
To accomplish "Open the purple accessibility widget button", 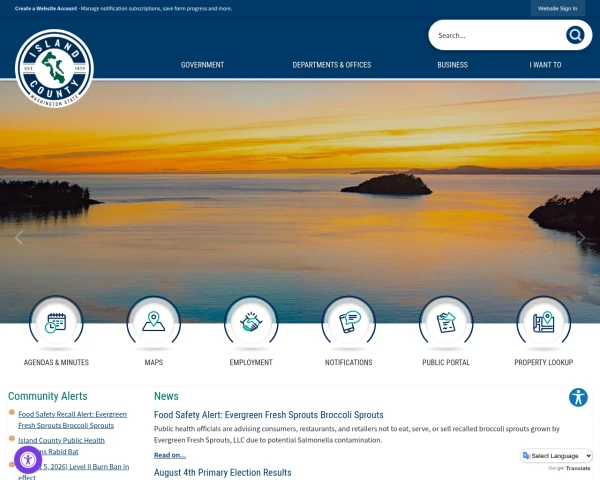I will point(28,460).
